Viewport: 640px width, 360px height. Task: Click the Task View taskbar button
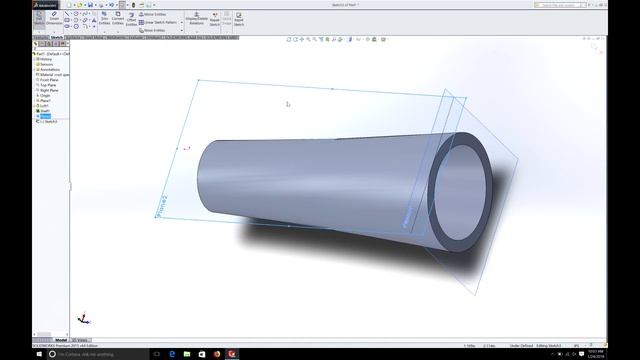pos(157,354)
